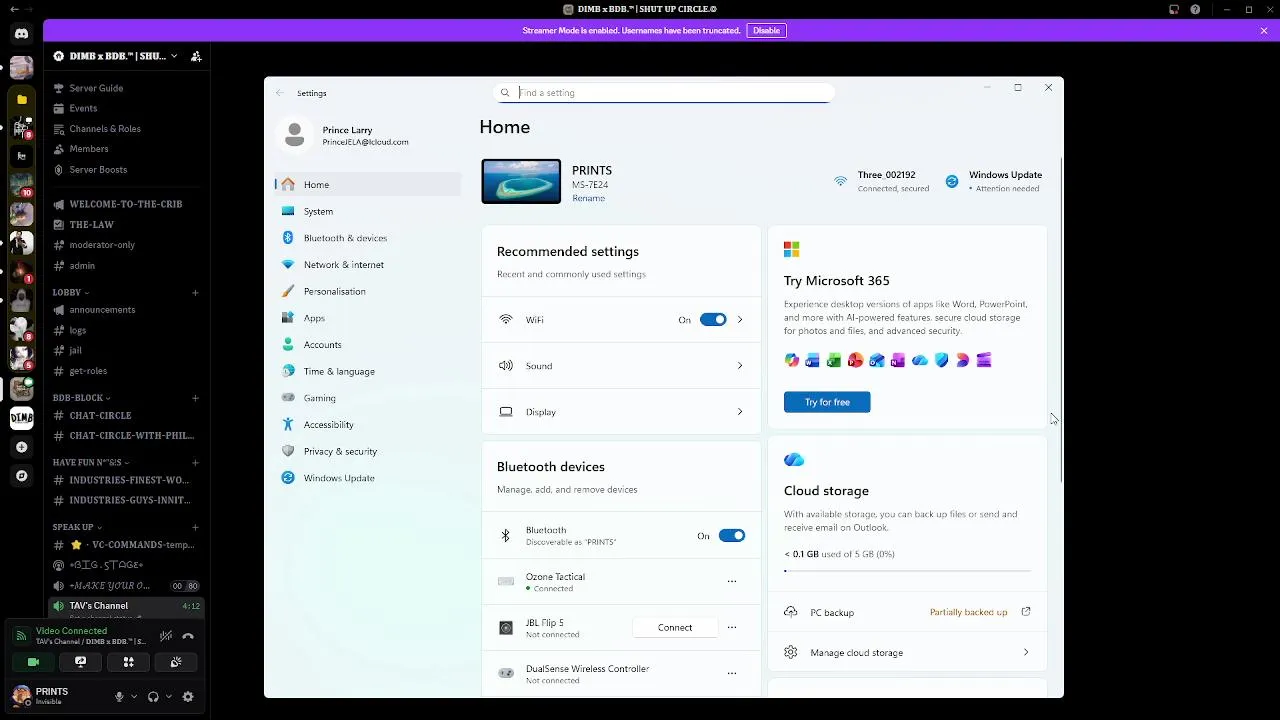Toggle noise suppression in voice panel
The image size is (1280, 720).
[x=166, y=636]
